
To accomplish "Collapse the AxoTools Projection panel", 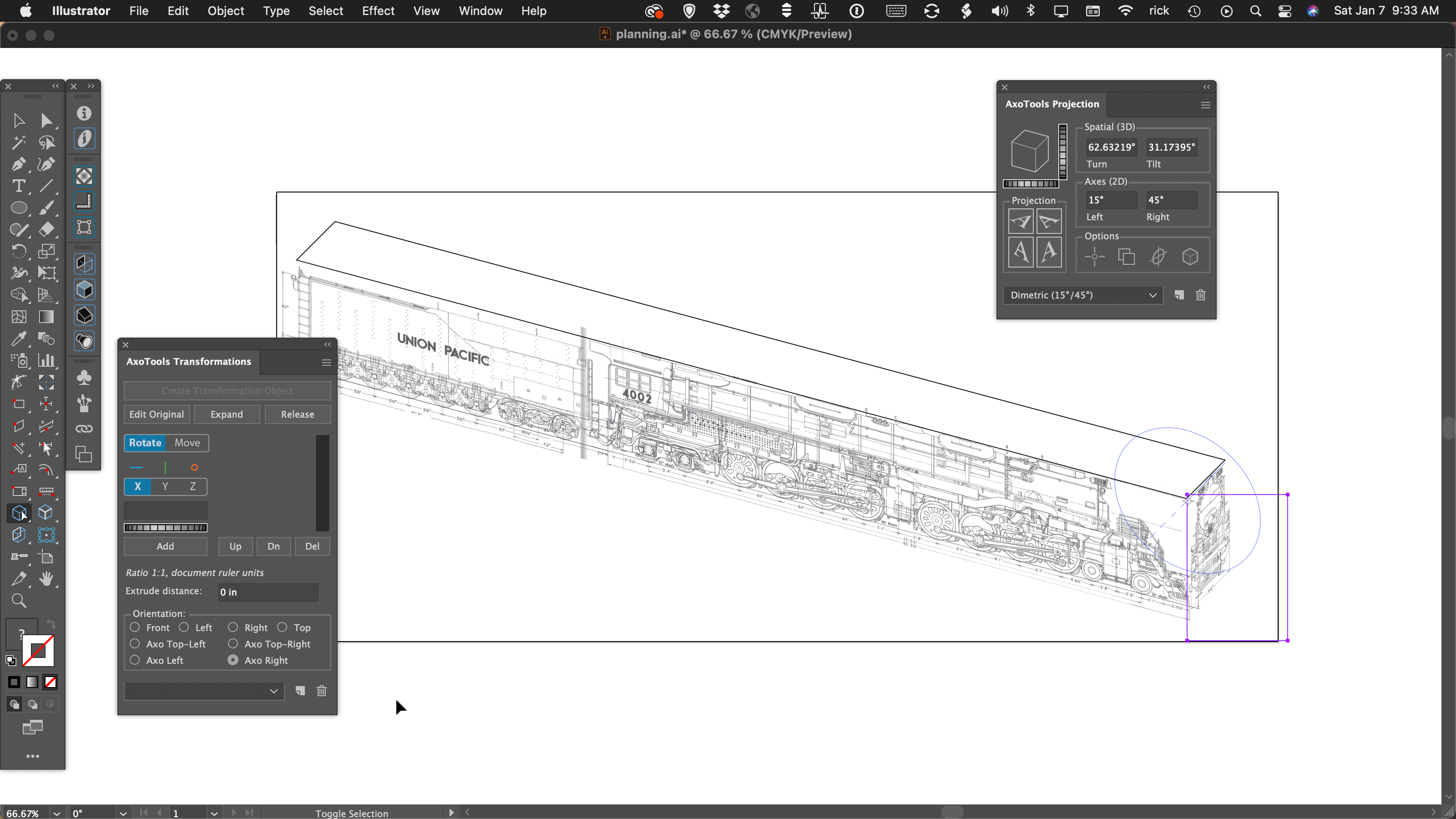I will pyautogui.click(x=1207, y=87).
